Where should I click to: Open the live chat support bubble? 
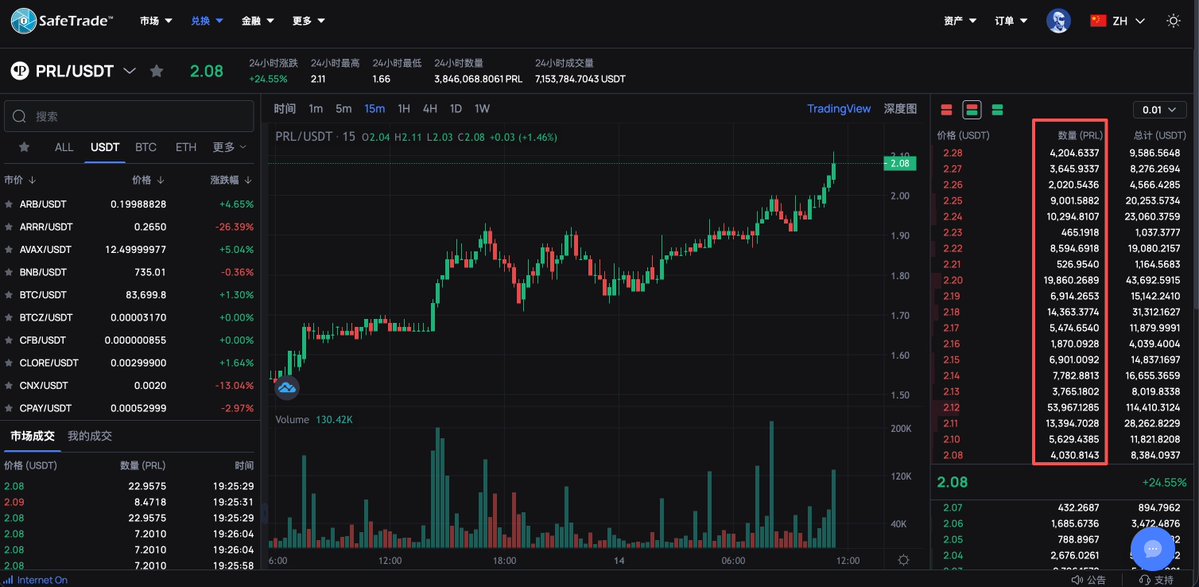pos(1152,549)
